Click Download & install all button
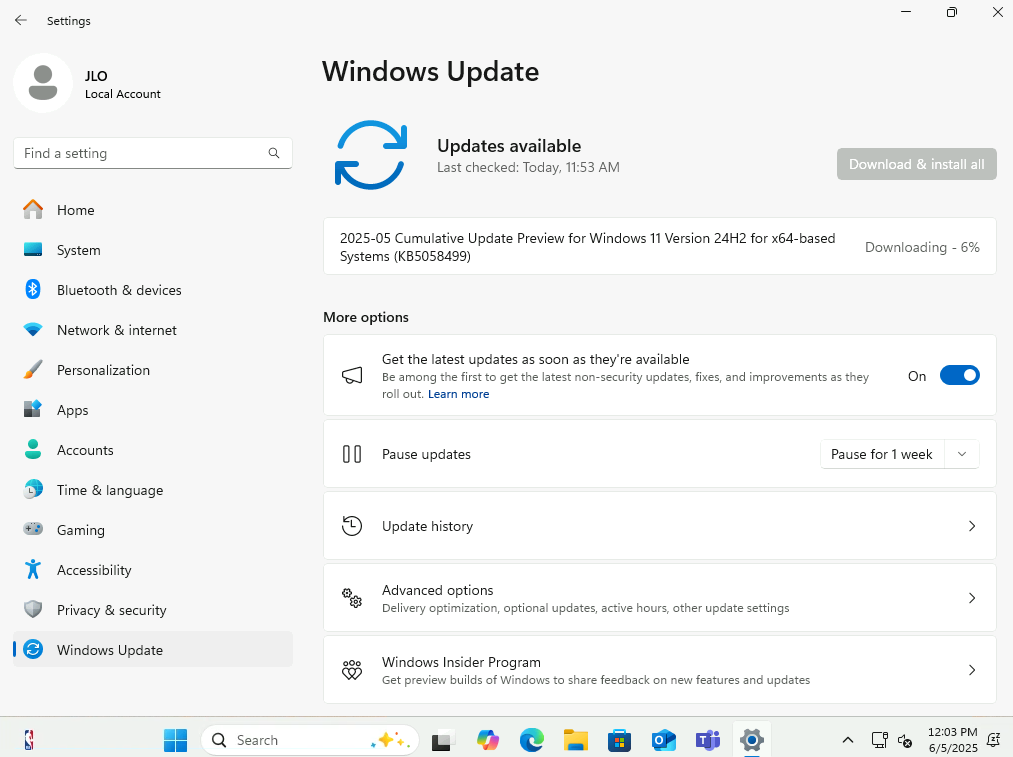This screenshot has height=757, width=1013. click(916, 164)
